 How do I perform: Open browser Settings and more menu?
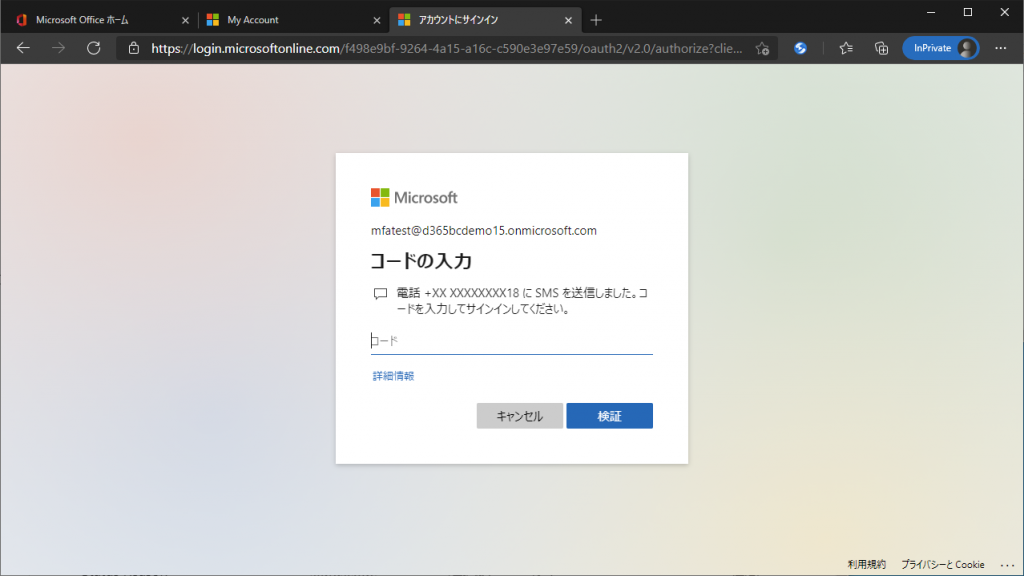(1000, 48)
